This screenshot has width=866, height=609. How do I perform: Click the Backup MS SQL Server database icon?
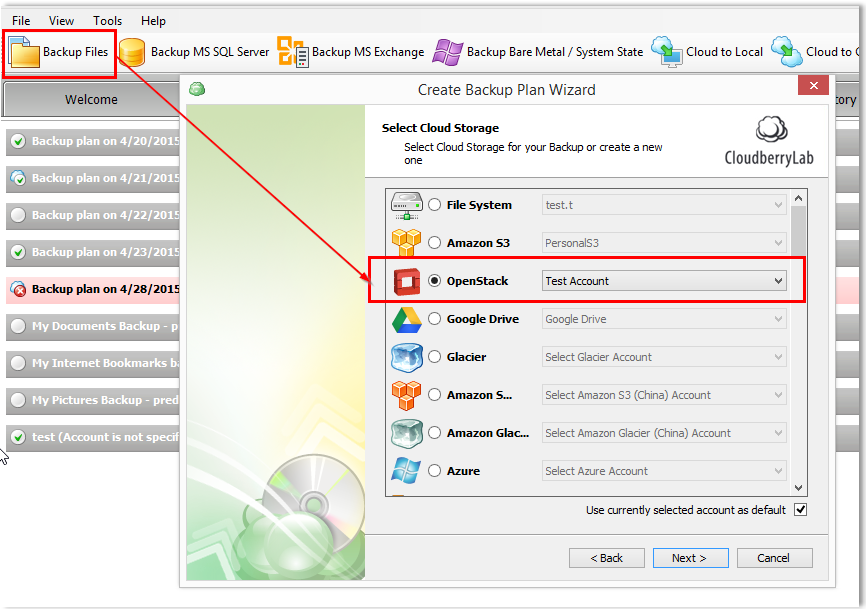pos(133,52)
